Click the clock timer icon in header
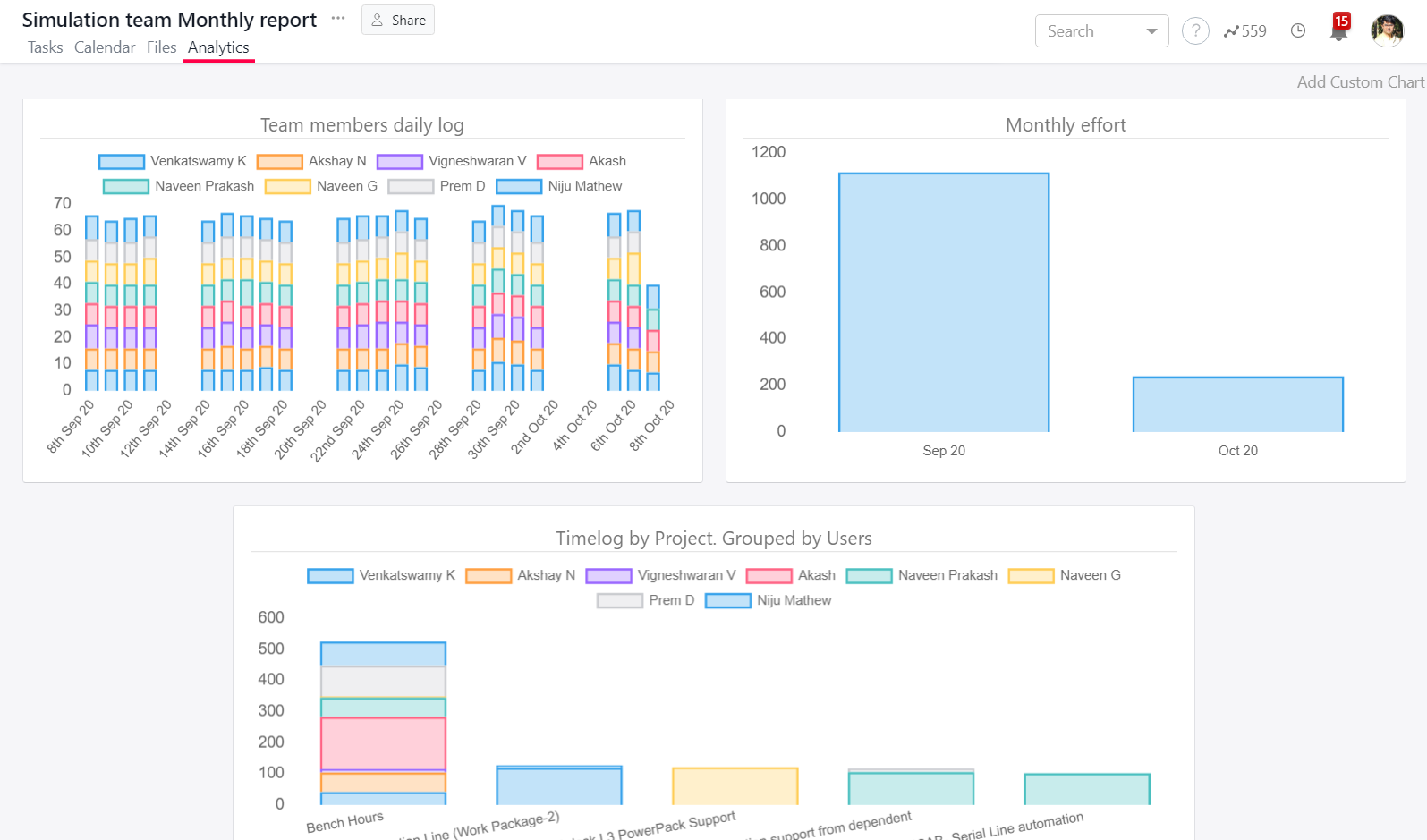 point(1298,31)
